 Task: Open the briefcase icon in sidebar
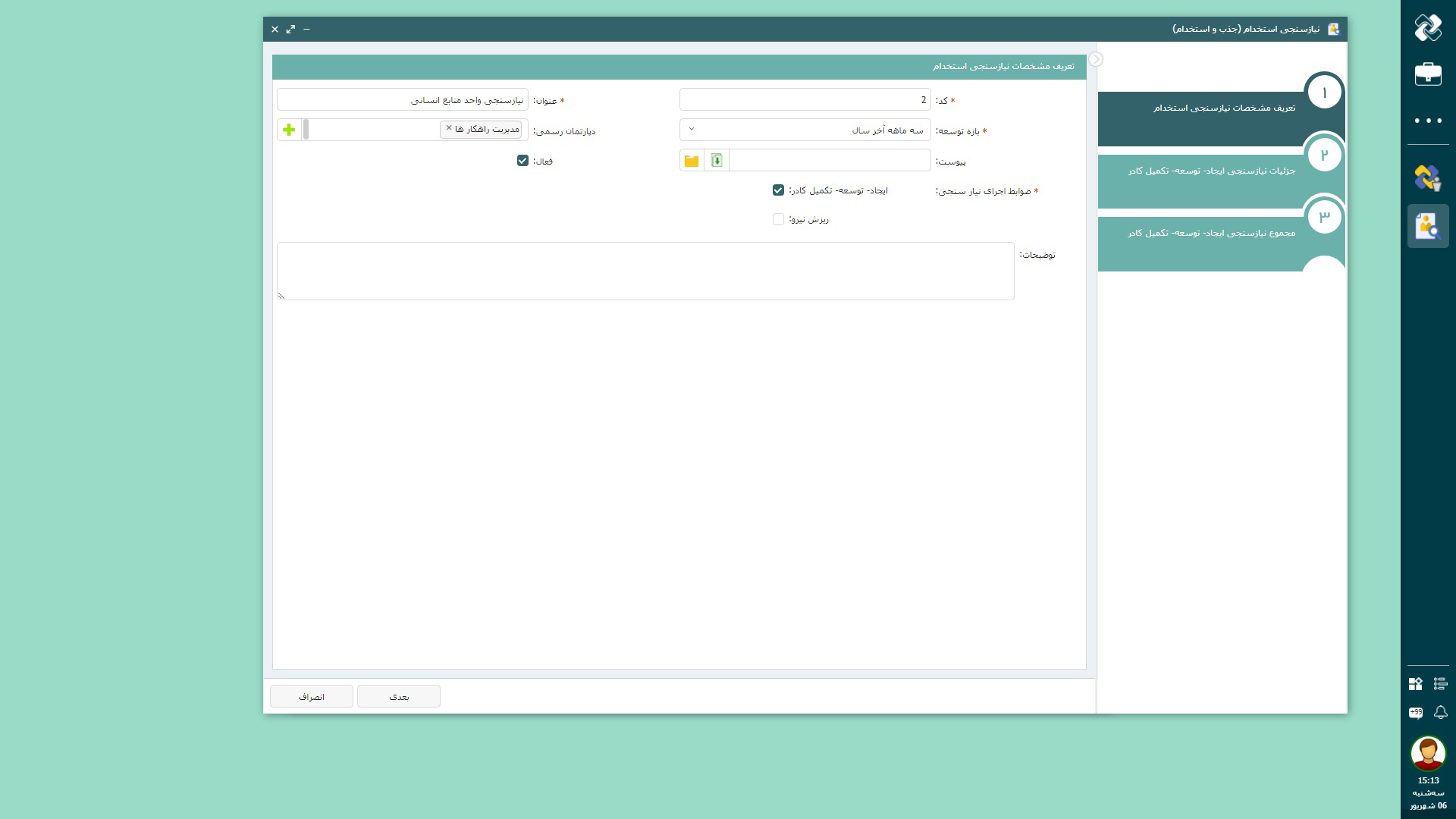pyautogui.click(x=1428, y=74)
